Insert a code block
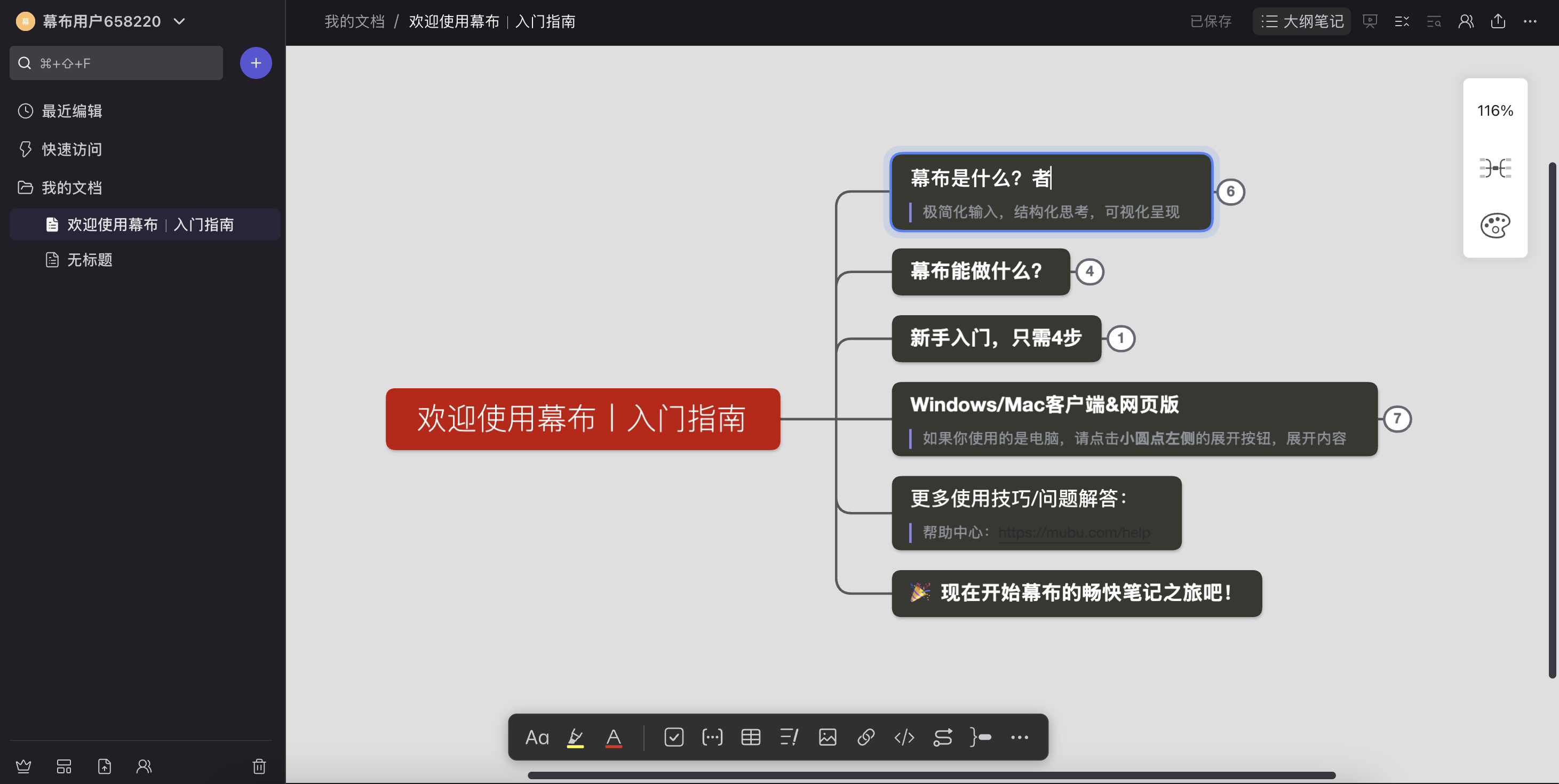This screenshot has width=1559, height=784. pyautogui.click(x=904, y=737)
